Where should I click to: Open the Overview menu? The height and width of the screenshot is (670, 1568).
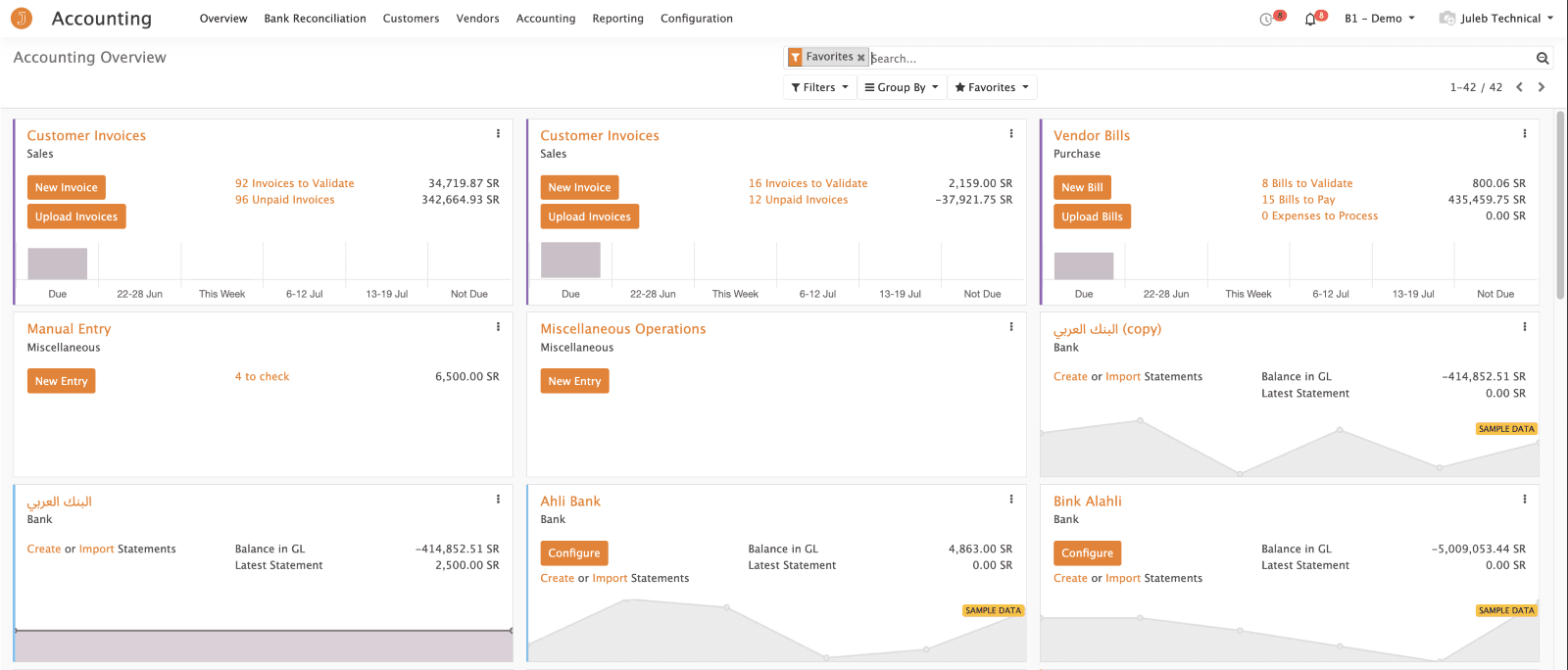pyautogui.click(x=223, y=19)
